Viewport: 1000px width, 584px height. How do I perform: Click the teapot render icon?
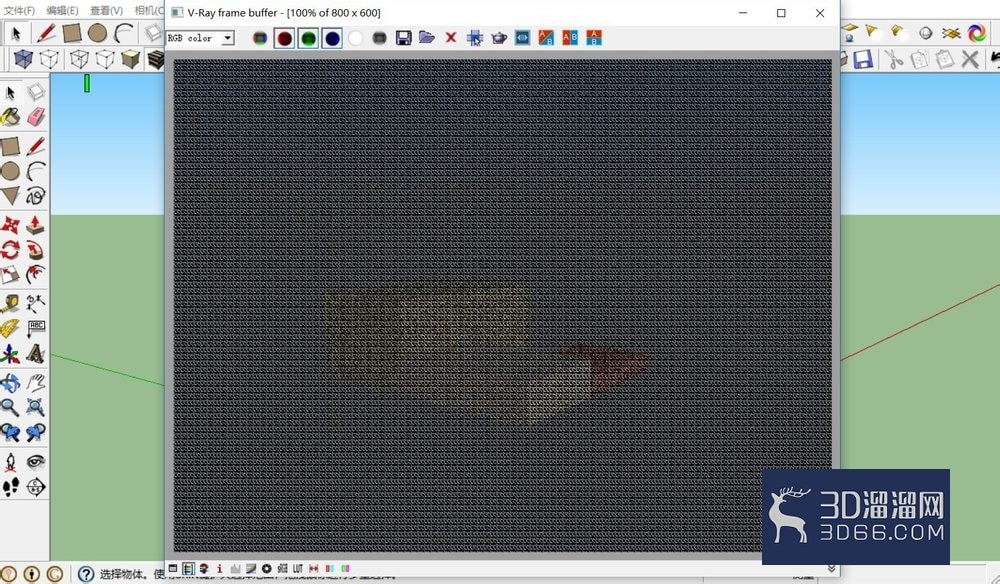(499, 38)
